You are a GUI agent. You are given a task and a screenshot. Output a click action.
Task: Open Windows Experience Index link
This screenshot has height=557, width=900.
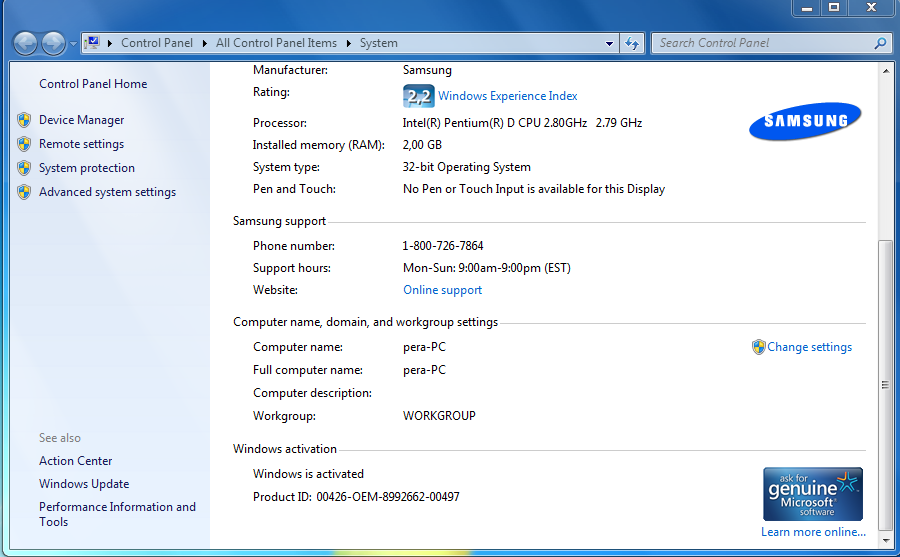click(x=507, y=96)
